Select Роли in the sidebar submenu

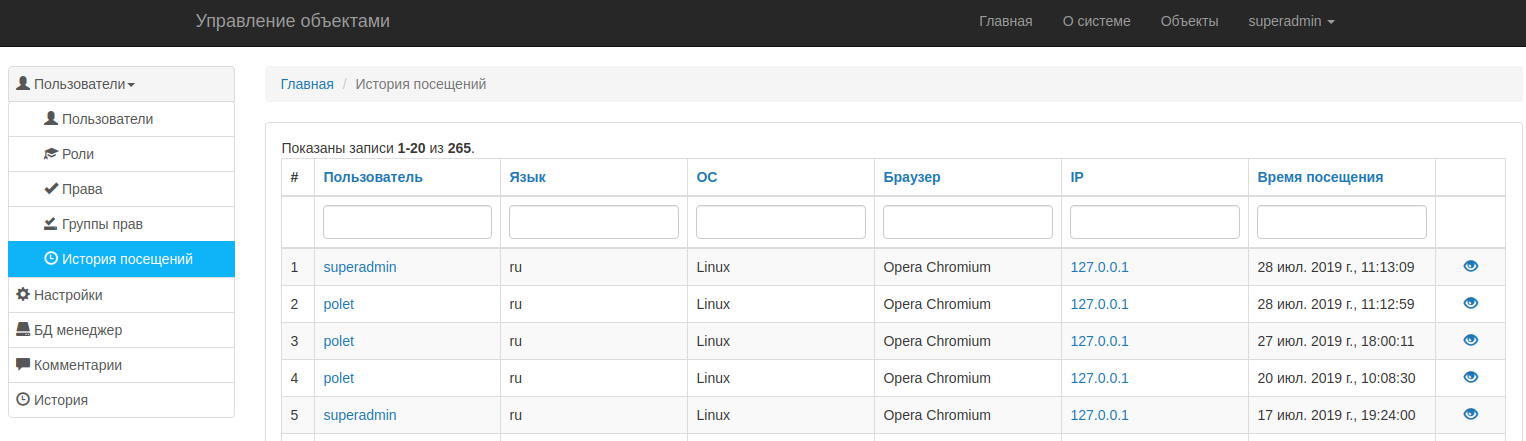(x=77, y=154)
